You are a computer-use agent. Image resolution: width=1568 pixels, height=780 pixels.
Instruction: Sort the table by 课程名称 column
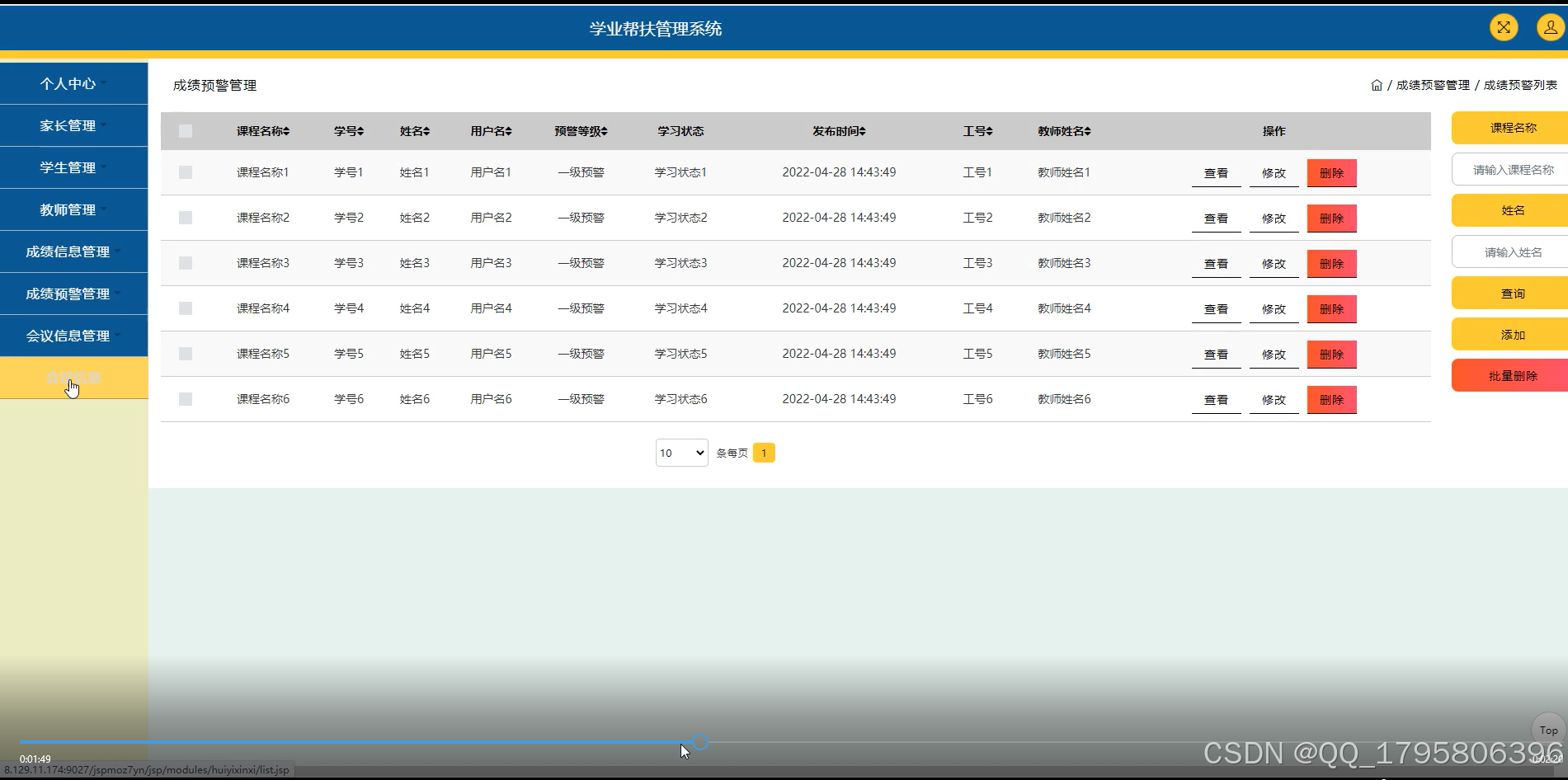pos(262,130)
